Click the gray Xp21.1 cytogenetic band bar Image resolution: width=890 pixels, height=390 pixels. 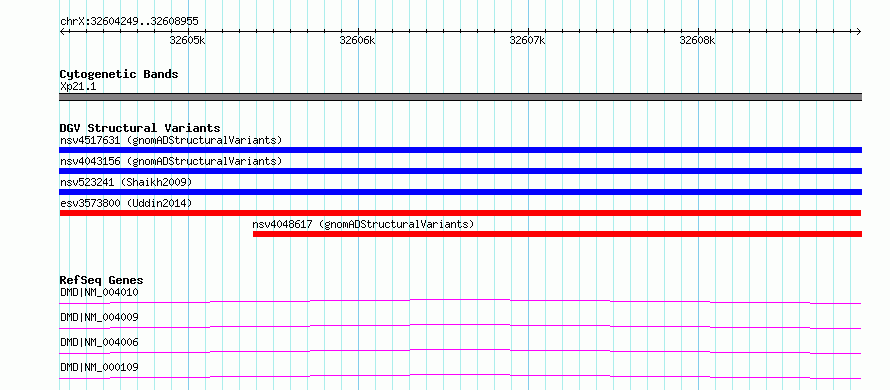(x=460, y=97)
